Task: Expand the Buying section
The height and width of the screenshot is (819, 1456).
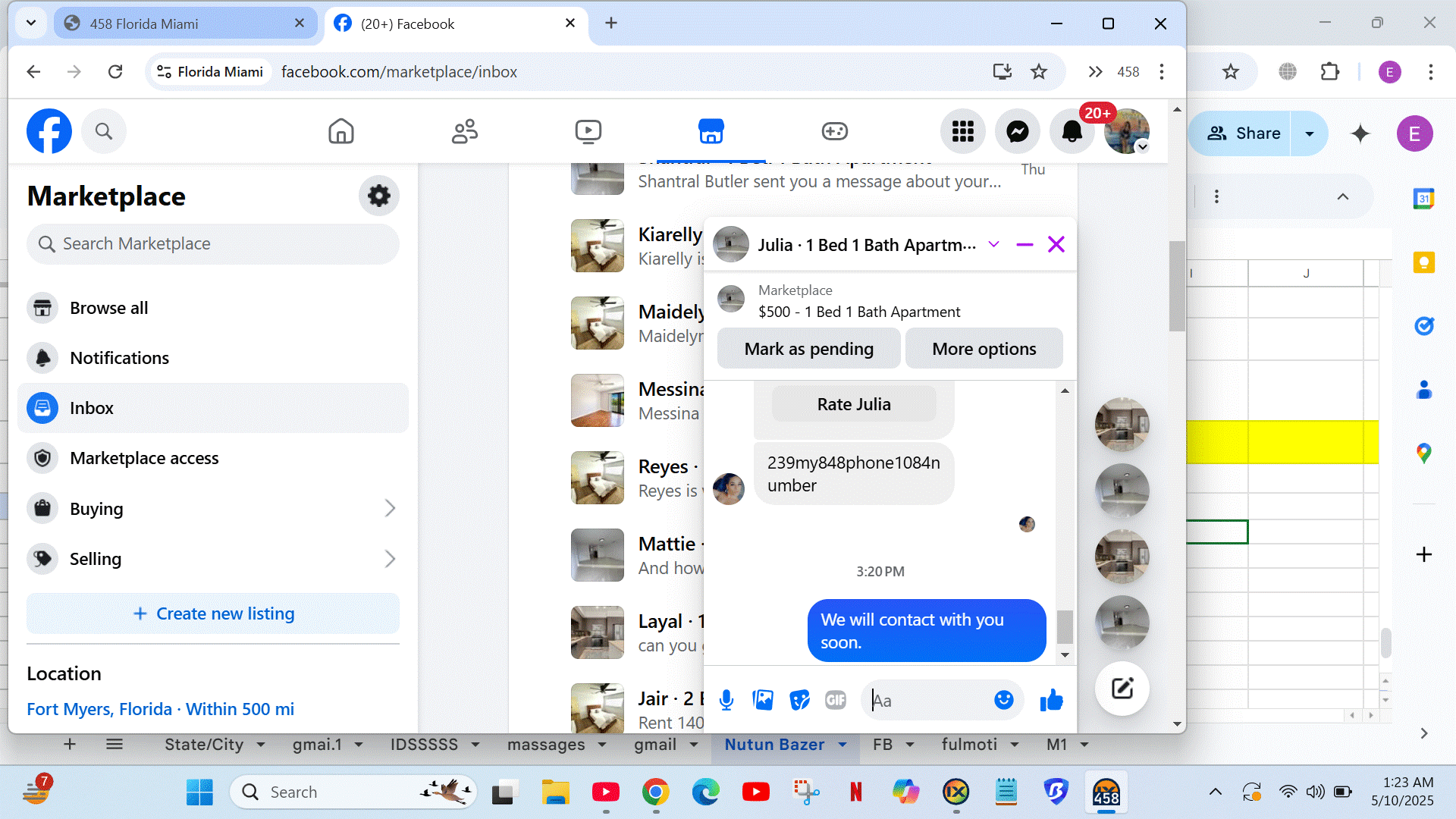Action: pyautogui.click(x=389, y=509)
